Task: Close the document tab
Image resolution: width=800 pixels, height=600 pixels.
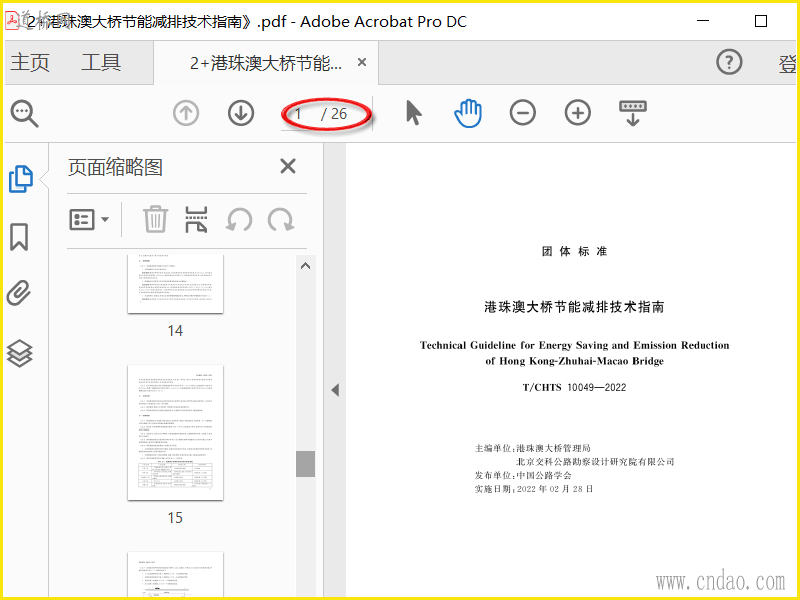Action: 362,62
